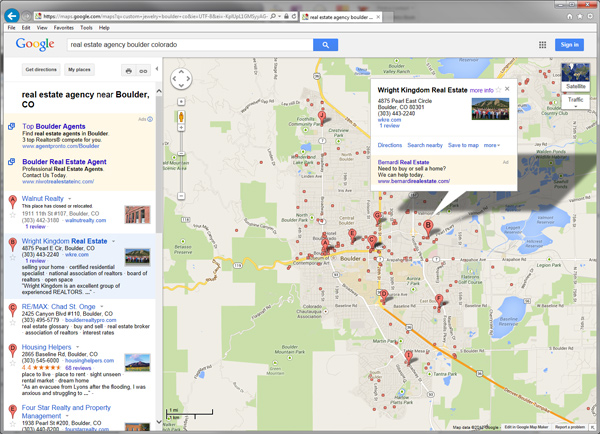Click the Sign in button
Viewport: 600px width, 434px height.
pyautogui.click(x=569, y=45)
